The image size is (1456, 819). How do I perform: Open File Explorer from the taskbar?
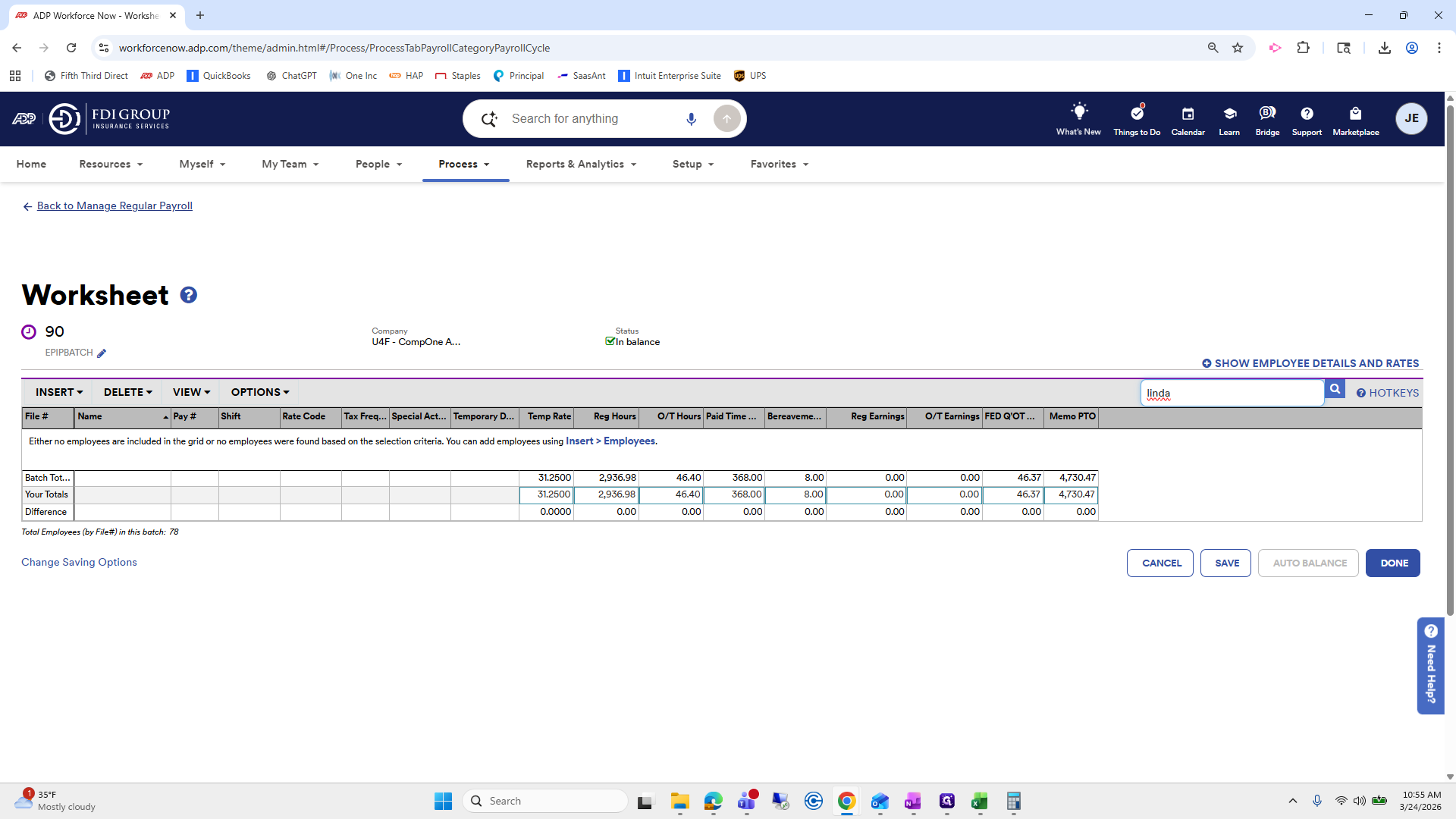(x=679, y=801)
